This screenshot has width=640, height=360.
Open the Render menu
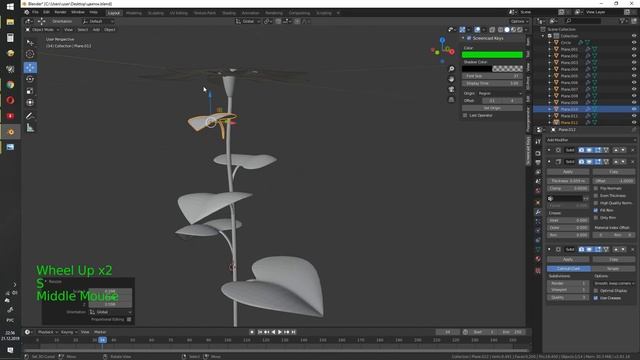pos(60,12)
